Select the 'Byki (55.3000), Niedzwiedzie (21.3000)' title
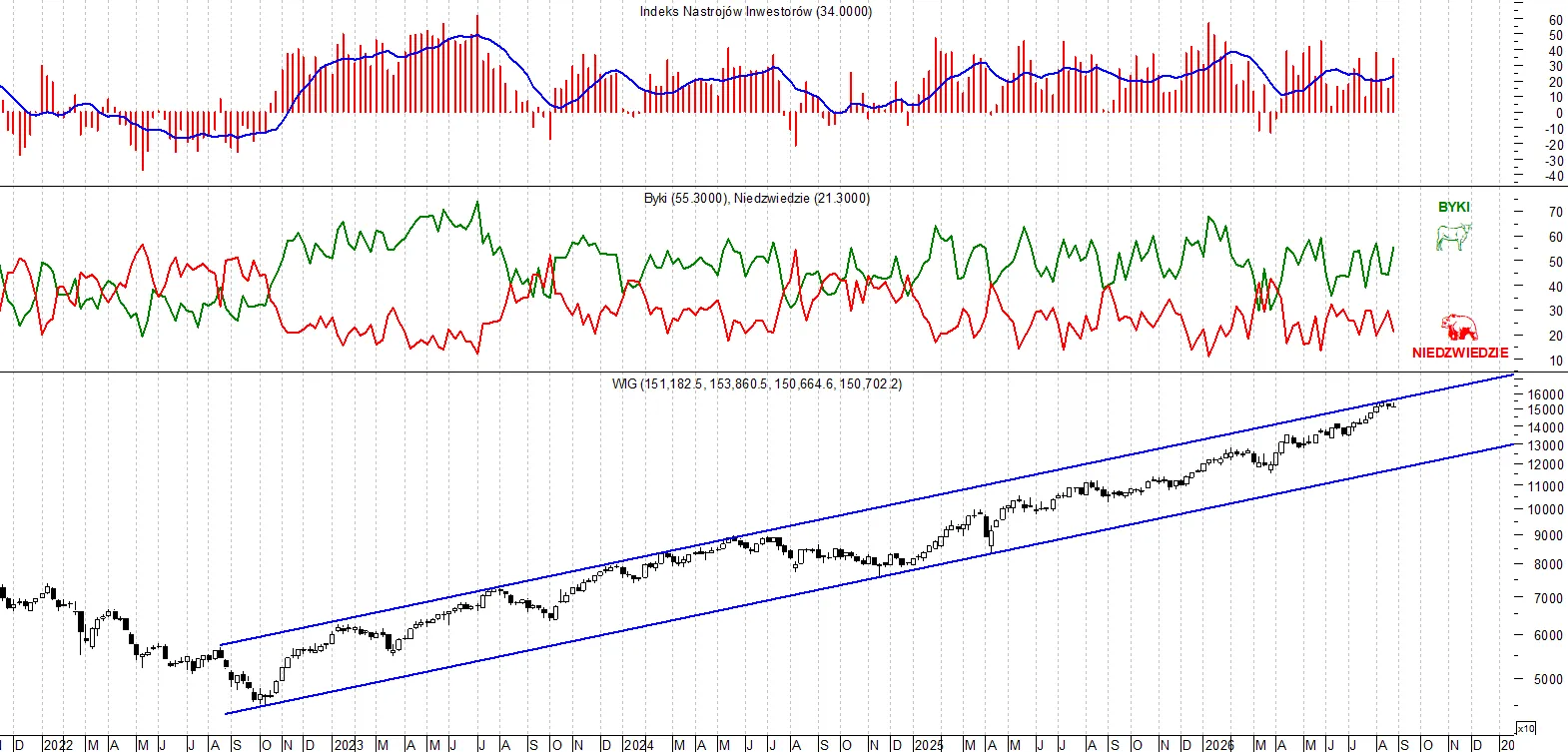The height and width of the screenshot is (752, 1568). (x=757, y=199)
